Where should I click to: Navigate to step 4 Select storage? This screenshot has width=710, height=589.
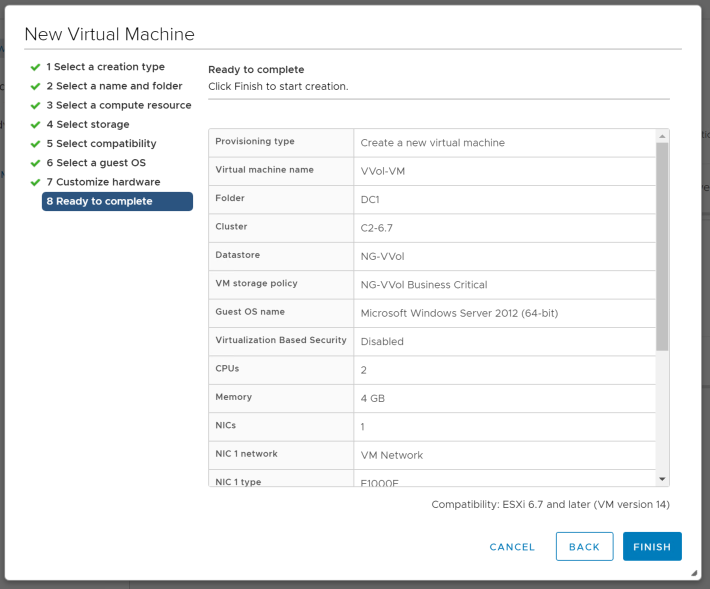87,125
